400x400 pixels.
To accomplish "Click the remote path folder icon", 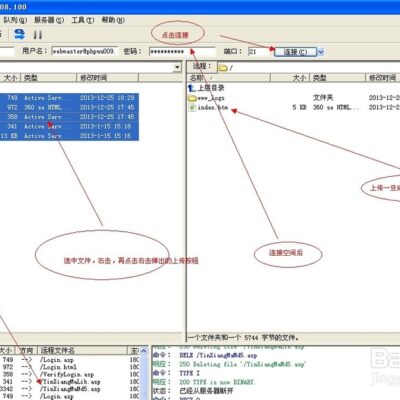I will point(223,68).
